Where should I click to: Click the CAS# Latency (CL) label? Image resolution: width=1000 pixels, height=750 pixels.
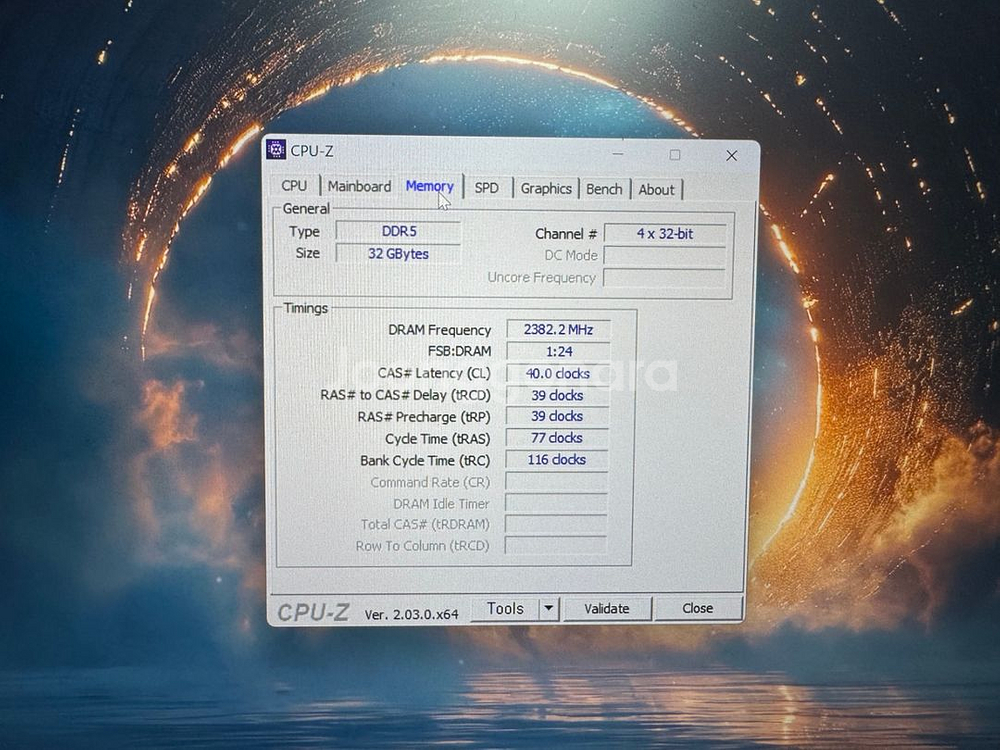(434, 373)
